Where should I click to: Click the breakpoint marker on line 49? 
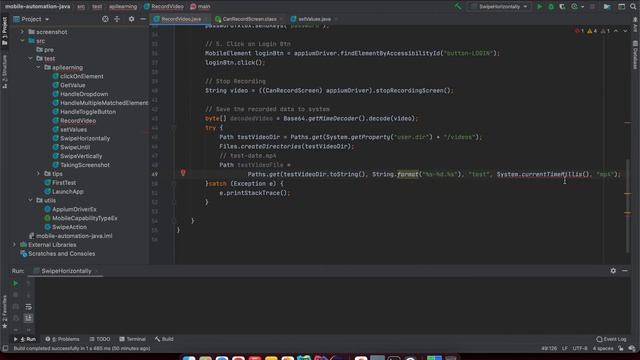coord(183,173)
